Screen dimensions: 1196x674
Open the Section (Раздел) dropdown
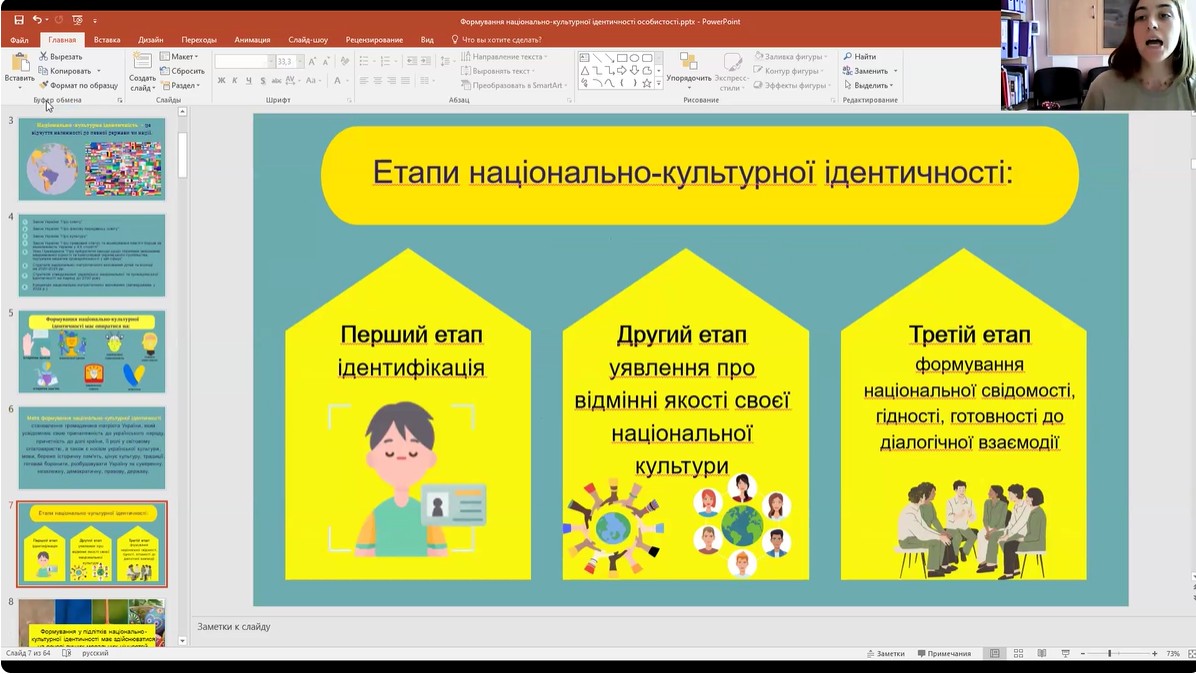(181, 85)
